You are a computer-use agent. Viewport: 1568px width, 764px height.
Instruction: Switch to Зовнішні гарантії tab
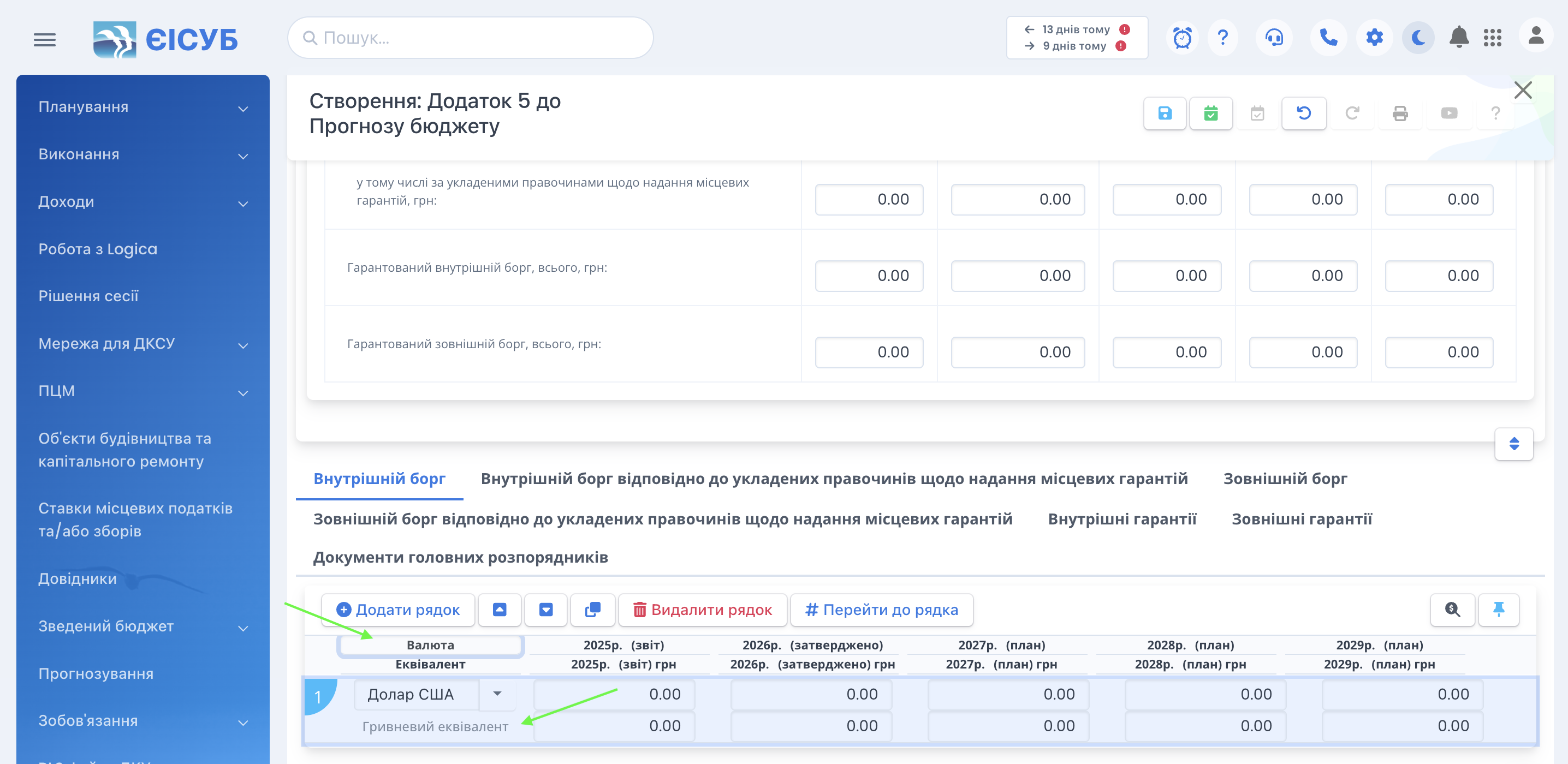[1302, 519]
